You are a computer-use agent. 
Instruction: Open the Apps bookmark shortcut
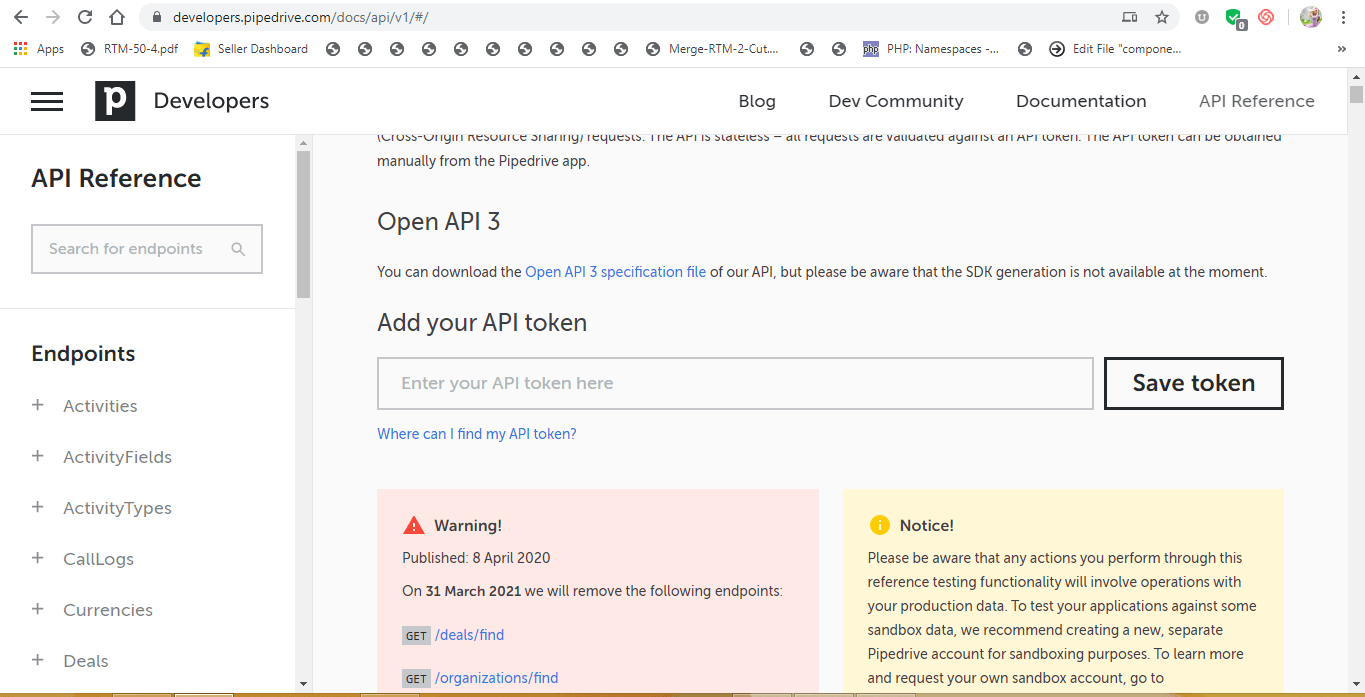click(x=39, y=48)
